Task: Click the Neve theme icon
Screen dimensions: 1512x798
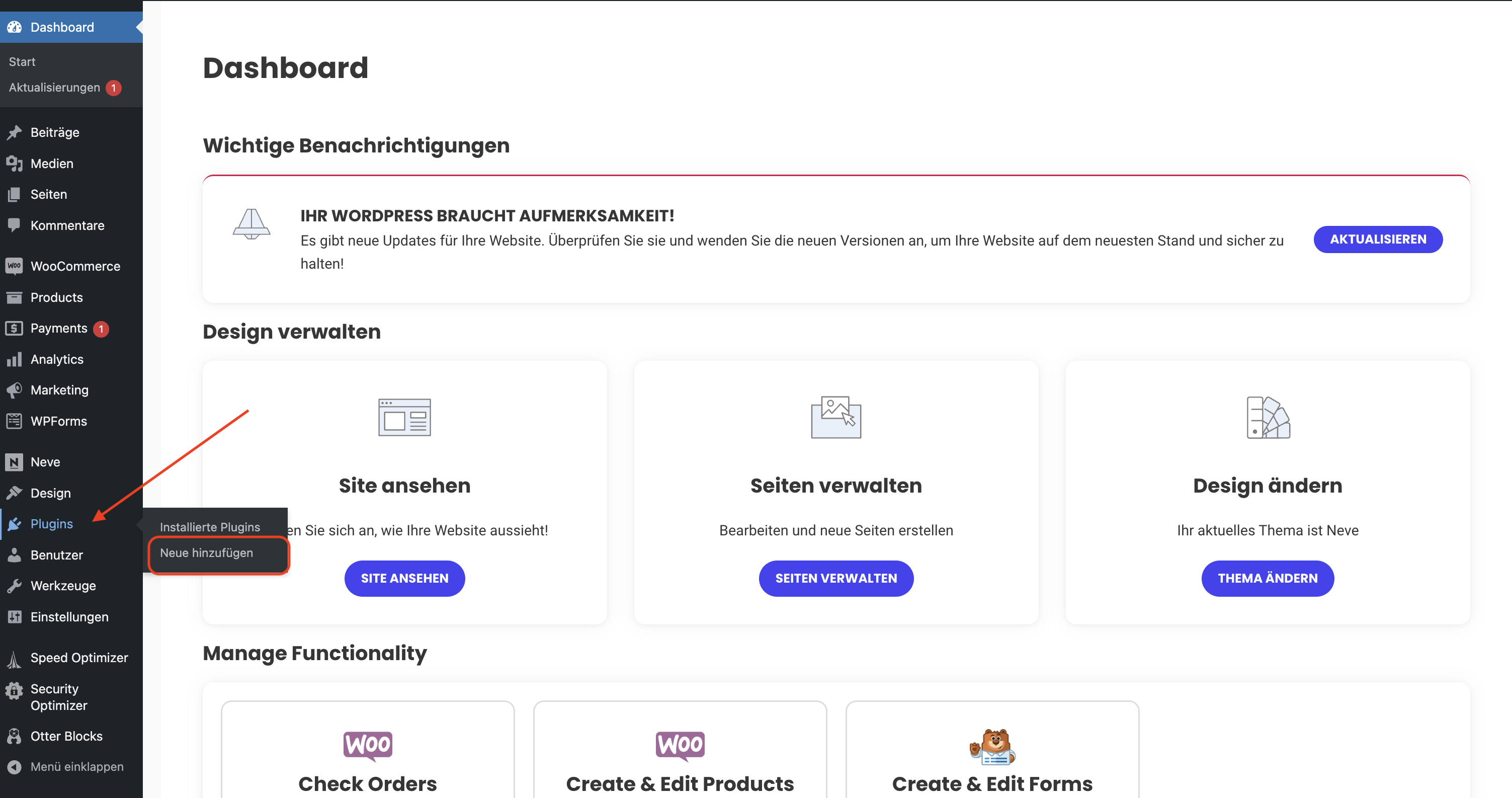Action: [15, 462]
